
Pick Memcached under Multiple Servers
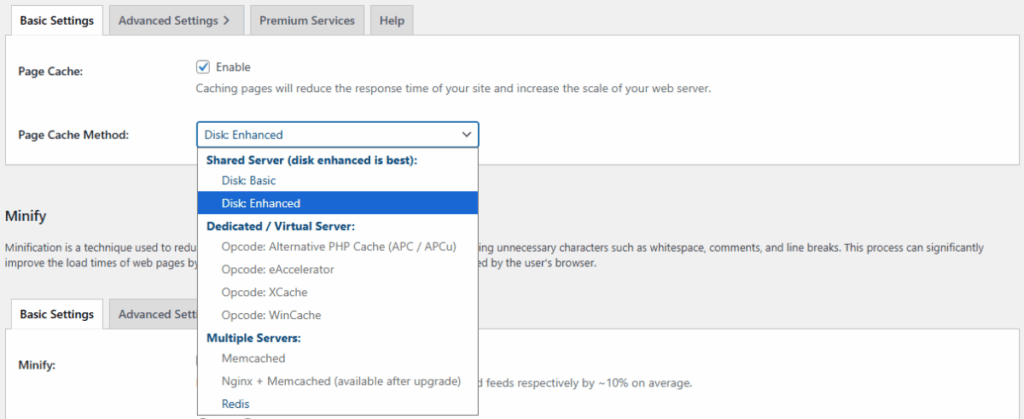[x=253, y=358]
